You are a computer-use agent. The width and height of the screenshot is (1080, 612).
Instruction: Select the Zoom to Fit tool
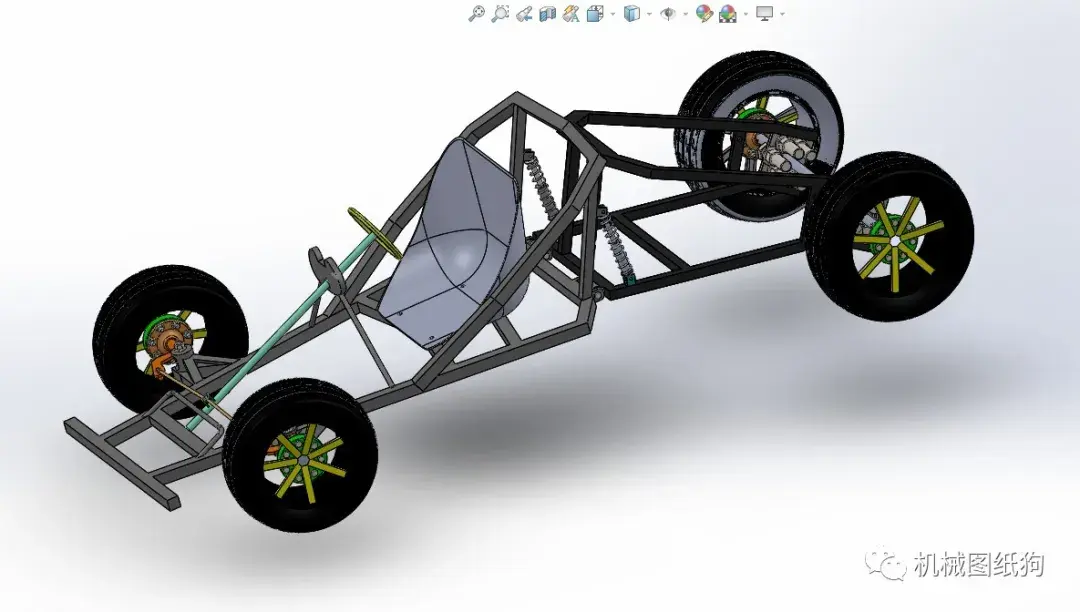(477, 14)
